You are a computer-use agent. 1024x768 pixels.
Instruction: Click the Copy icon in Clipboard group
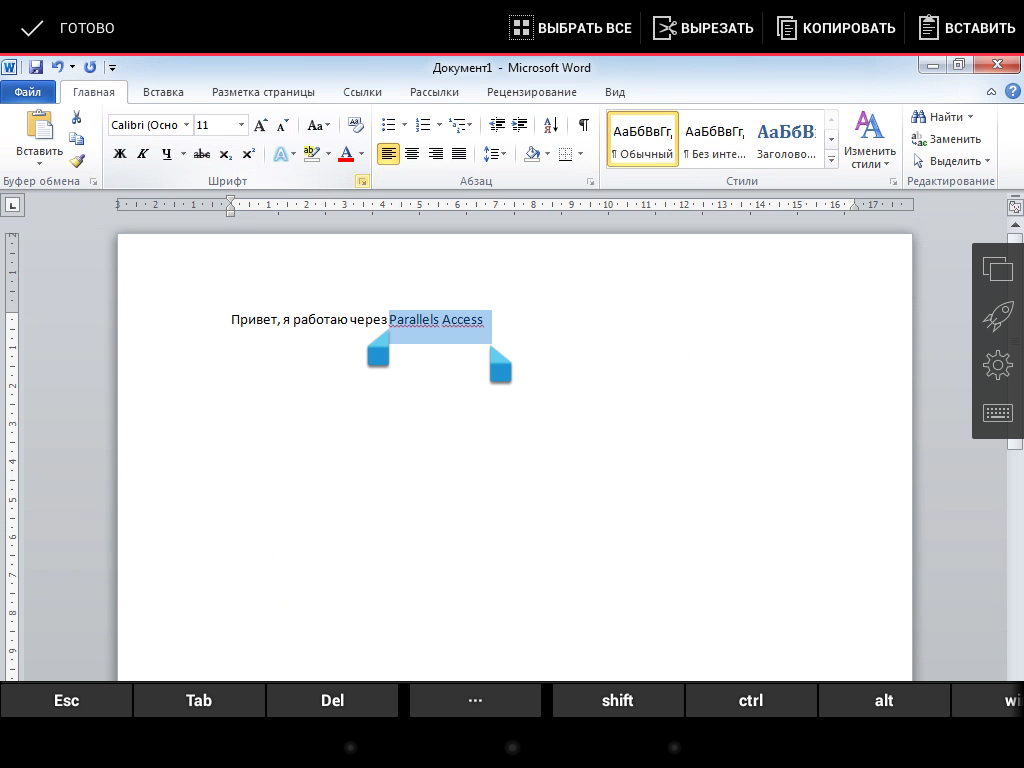pyautogui.click(x=76, y=138)
